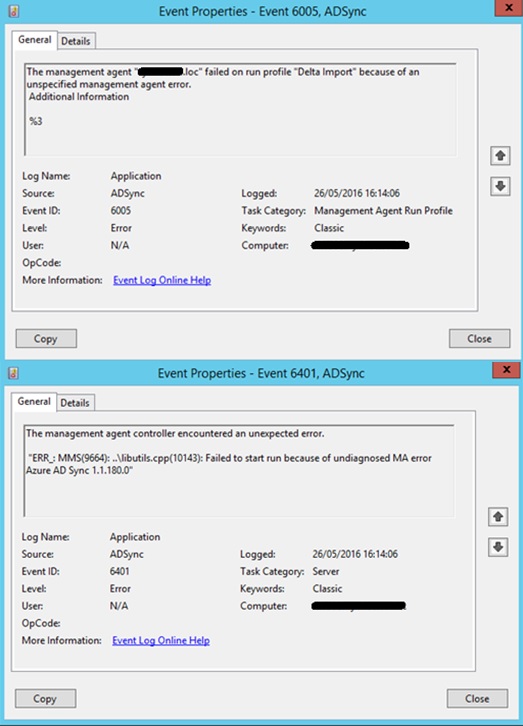Click inside the Delta Import error description box
This screenshot has width=523, height=726.
click(x=240, y=110)
